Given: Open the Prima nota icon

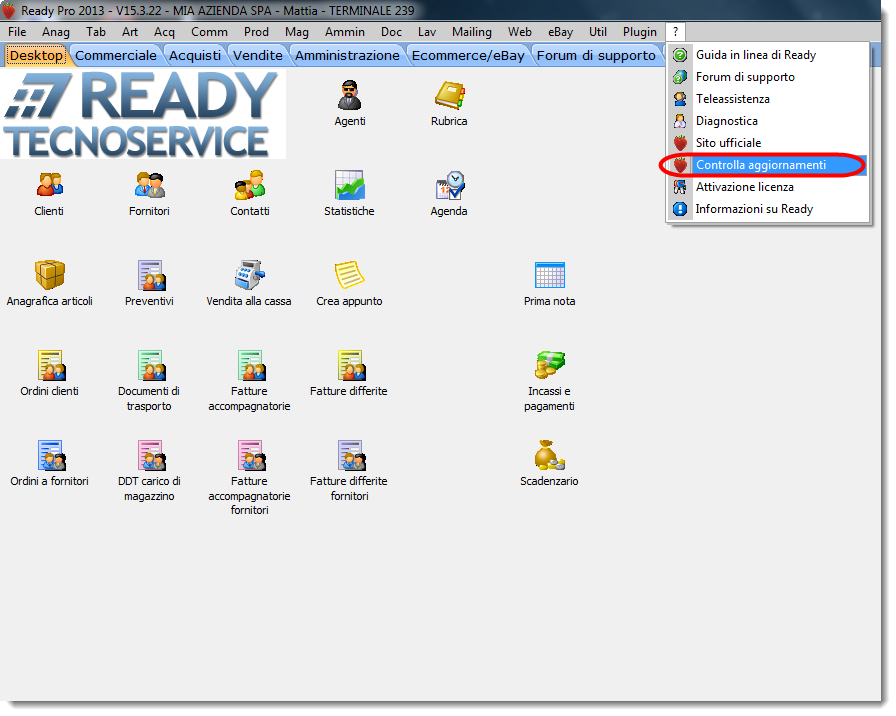Looking at the screenshot, I should [x=550, y=275].
